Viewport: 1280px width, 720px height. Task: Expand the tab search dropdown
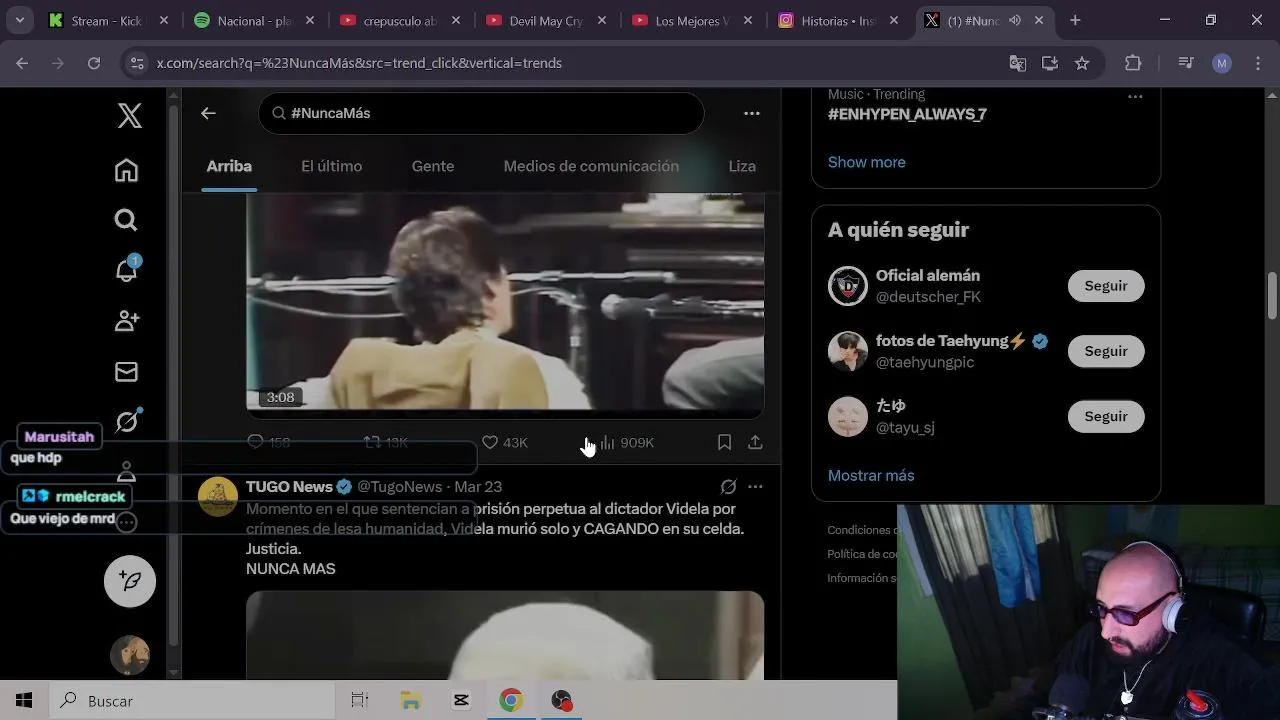(x=20, y=20)
